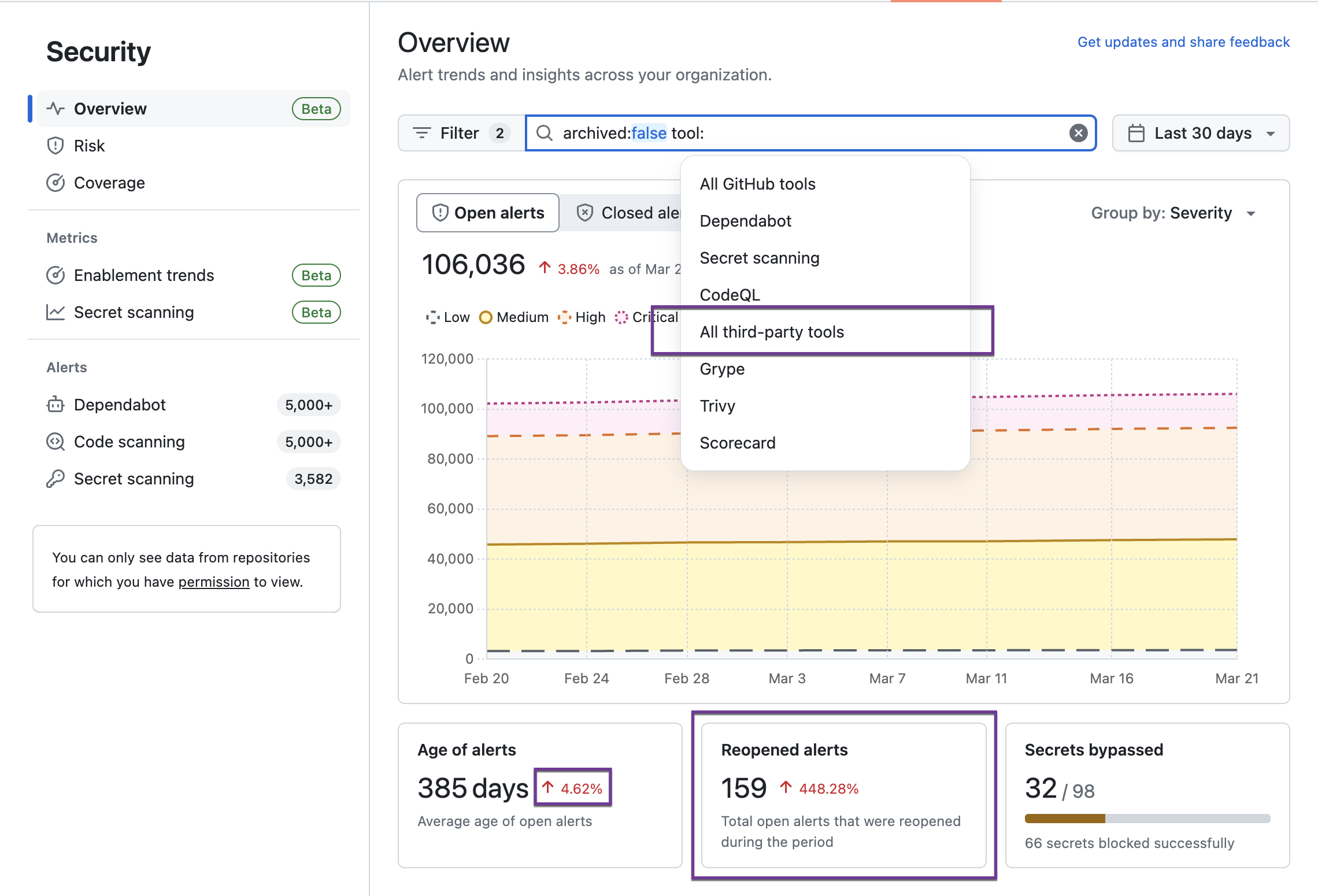Viewport: 1318px width, 896px height.
Task: Click the filter icon next to Filter 2
Action: click(x=421, y=133)
